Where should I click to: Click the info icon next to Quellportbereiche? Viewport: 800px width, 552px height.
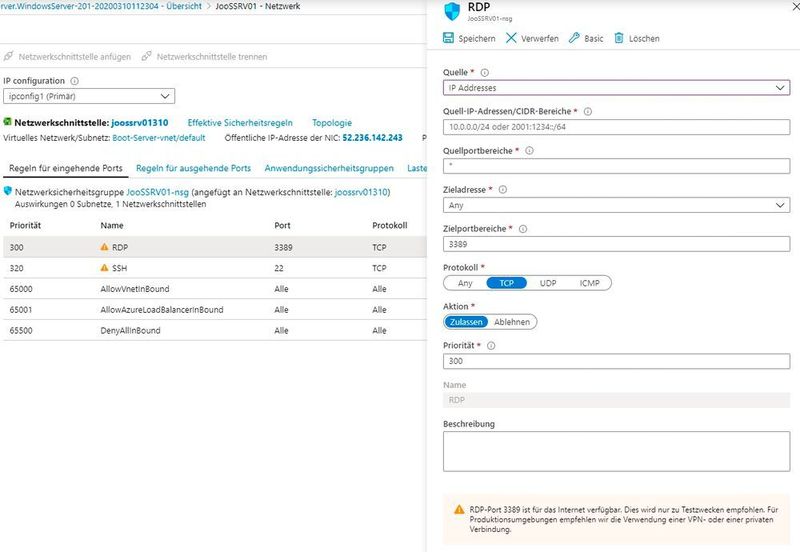530,150
